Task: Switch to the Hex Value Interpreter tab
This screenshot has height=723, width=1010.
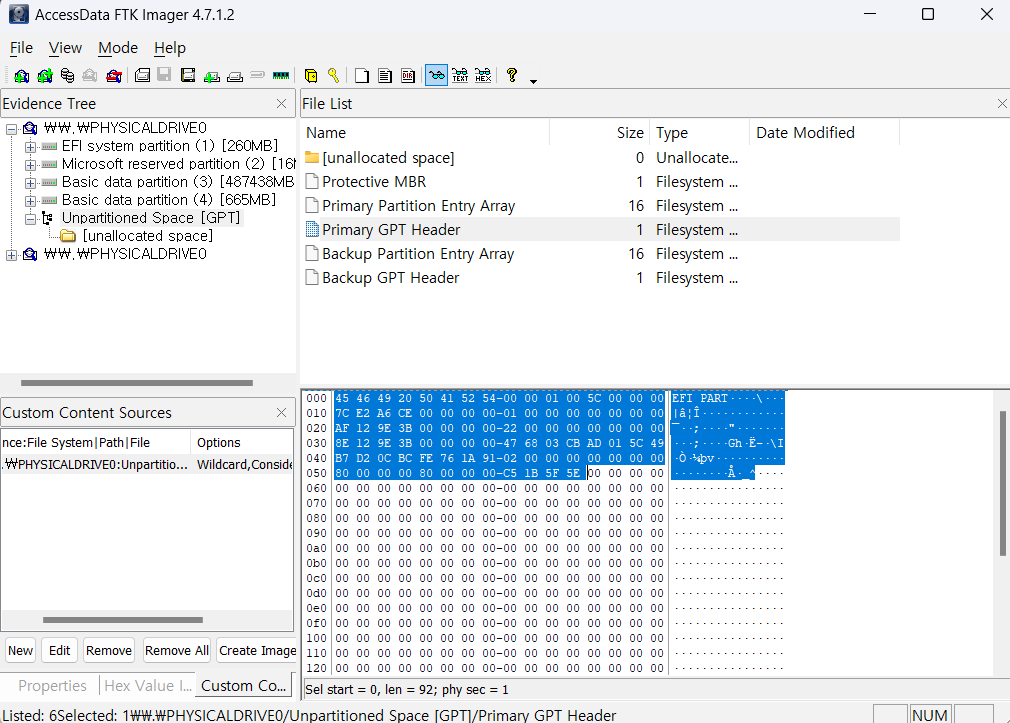Action: click(x=148, y=686)
